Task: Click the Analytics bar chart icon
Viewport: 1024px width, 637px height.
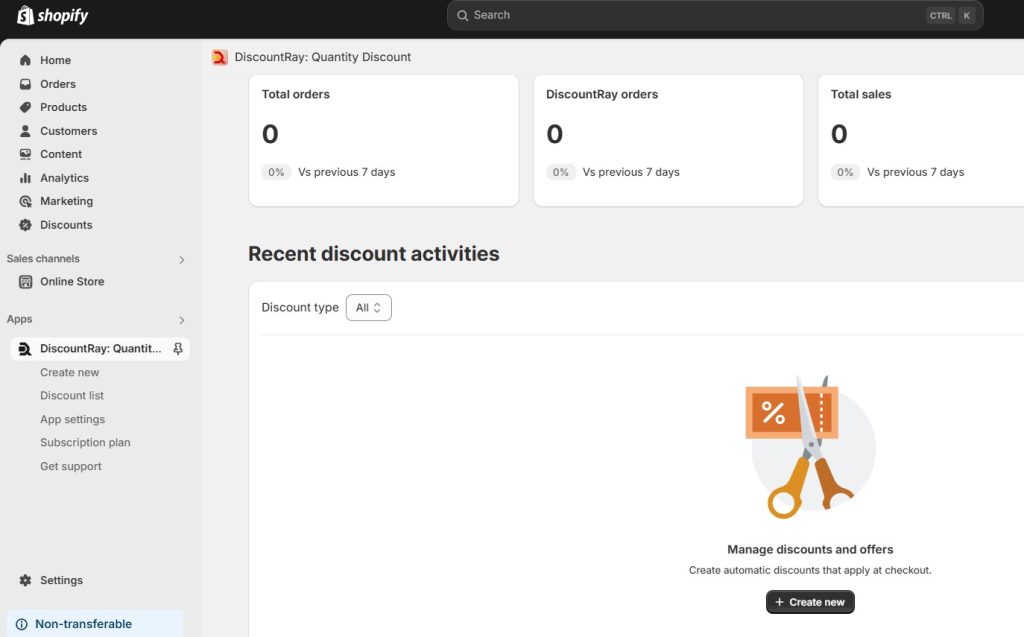Action: coord(26,178)
